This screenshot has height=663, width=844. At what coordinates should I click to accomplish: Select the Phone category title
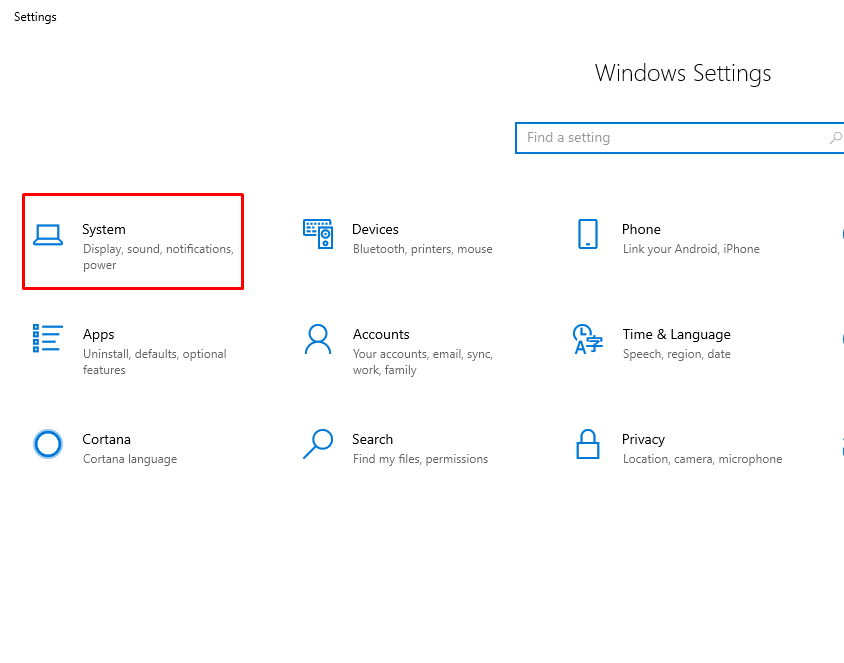point(641,230)
